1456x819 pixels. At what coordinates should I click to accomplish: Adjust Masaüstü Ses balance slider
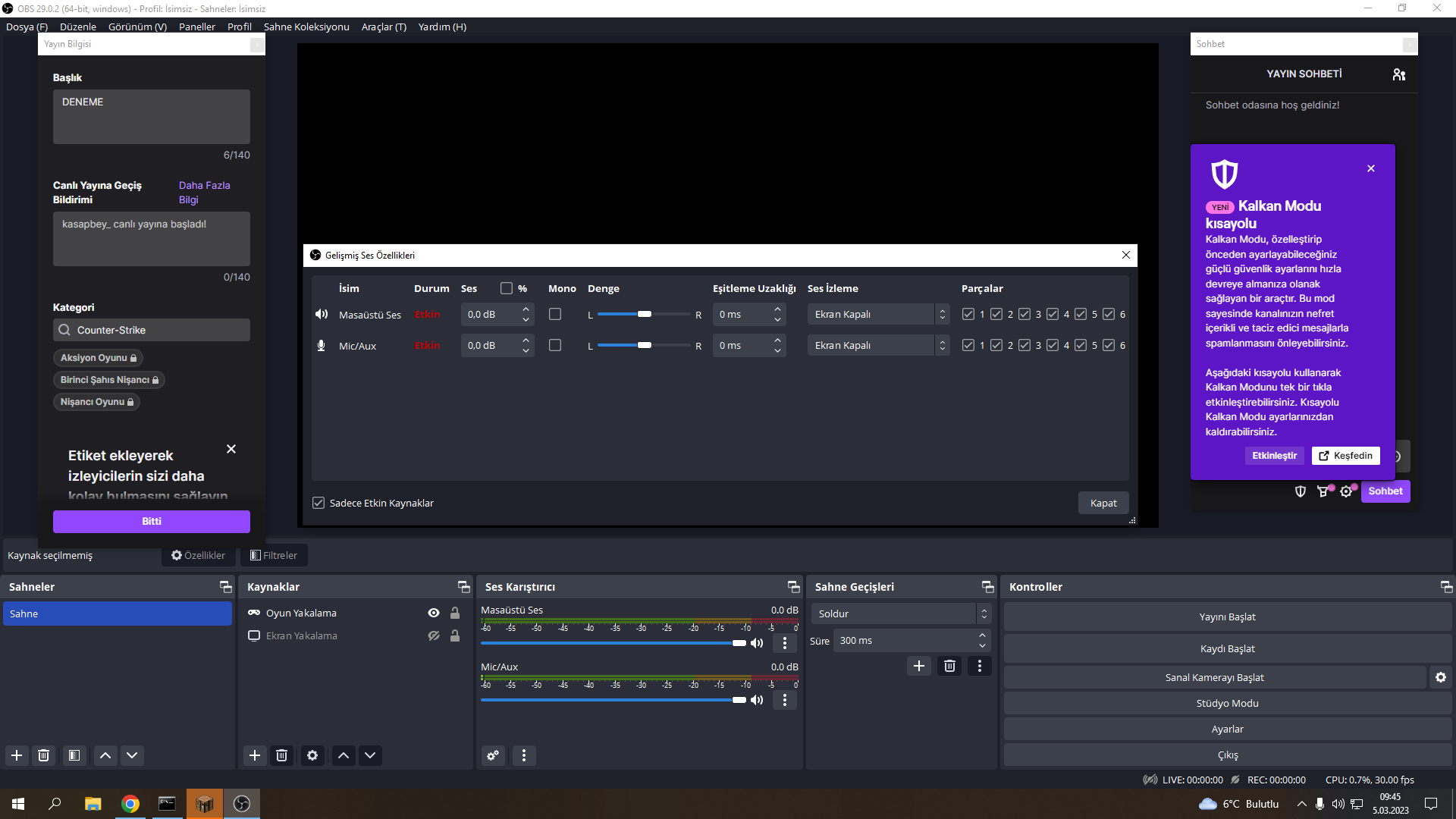point(645,314)
